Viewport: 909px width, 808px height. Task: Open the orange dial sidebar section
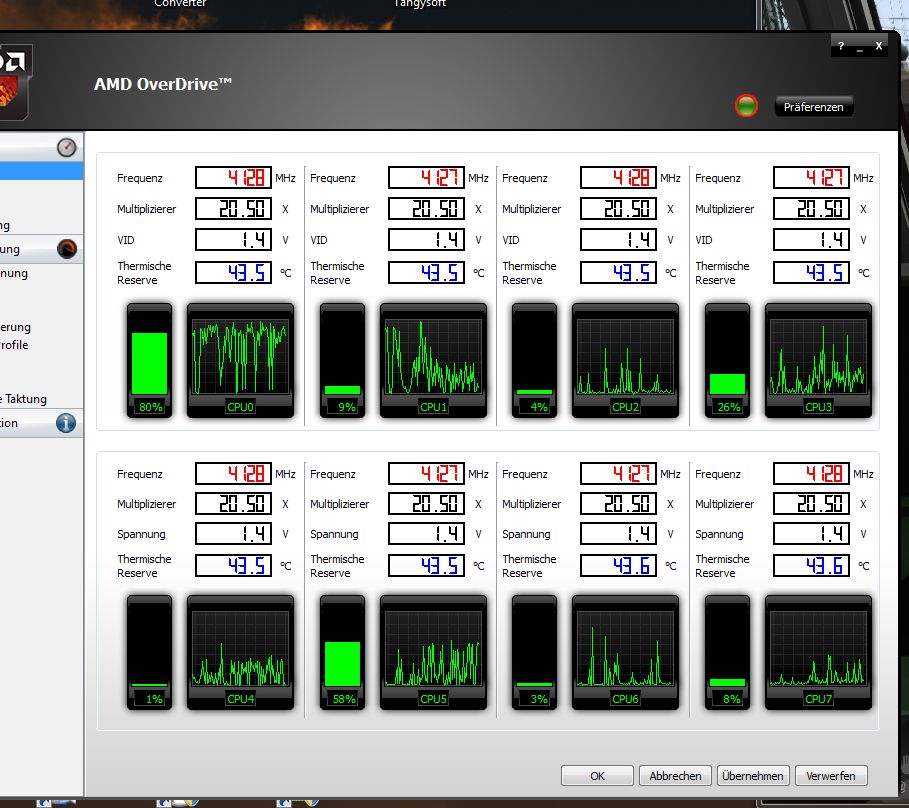67,249
